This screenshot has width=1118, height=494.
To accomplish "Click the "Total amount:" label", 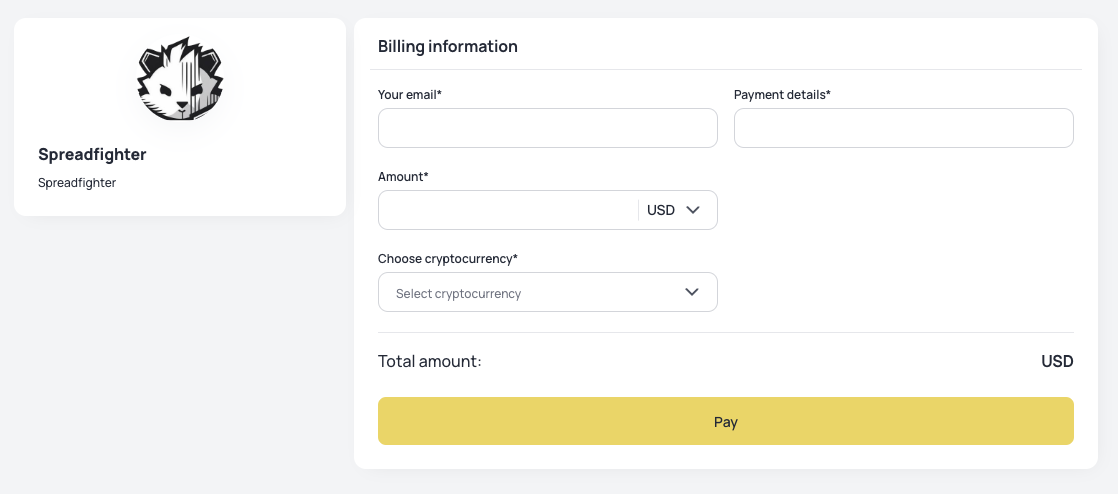I will [x=429, y=361].
